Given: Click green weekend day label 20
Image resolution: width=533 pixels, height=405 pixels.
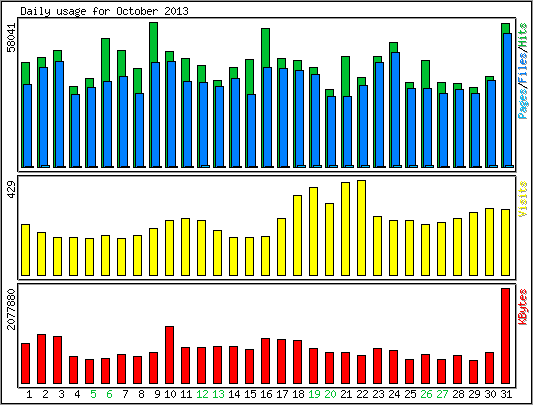Looking at the screenshot, I should pyautogui.click(x=330, y=394).
